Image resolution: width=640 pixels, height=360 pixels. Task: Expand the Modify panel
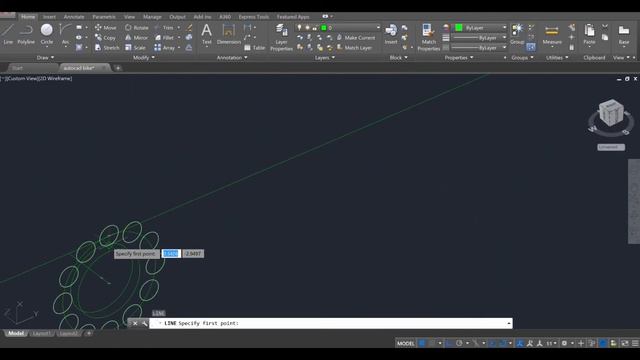click(144, 58)
